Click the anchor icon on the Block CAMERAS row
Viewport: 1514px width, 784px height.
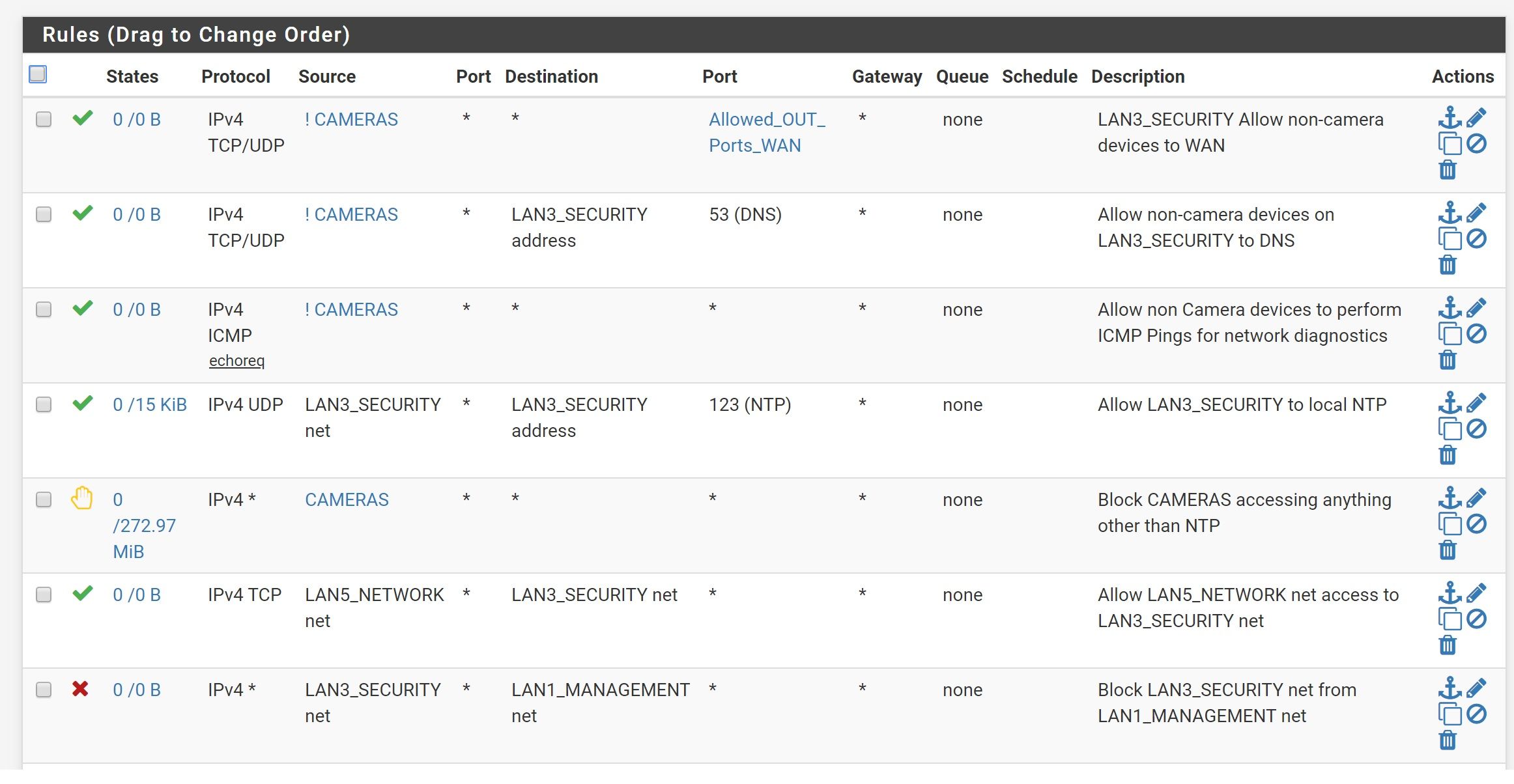(1450, 497)
